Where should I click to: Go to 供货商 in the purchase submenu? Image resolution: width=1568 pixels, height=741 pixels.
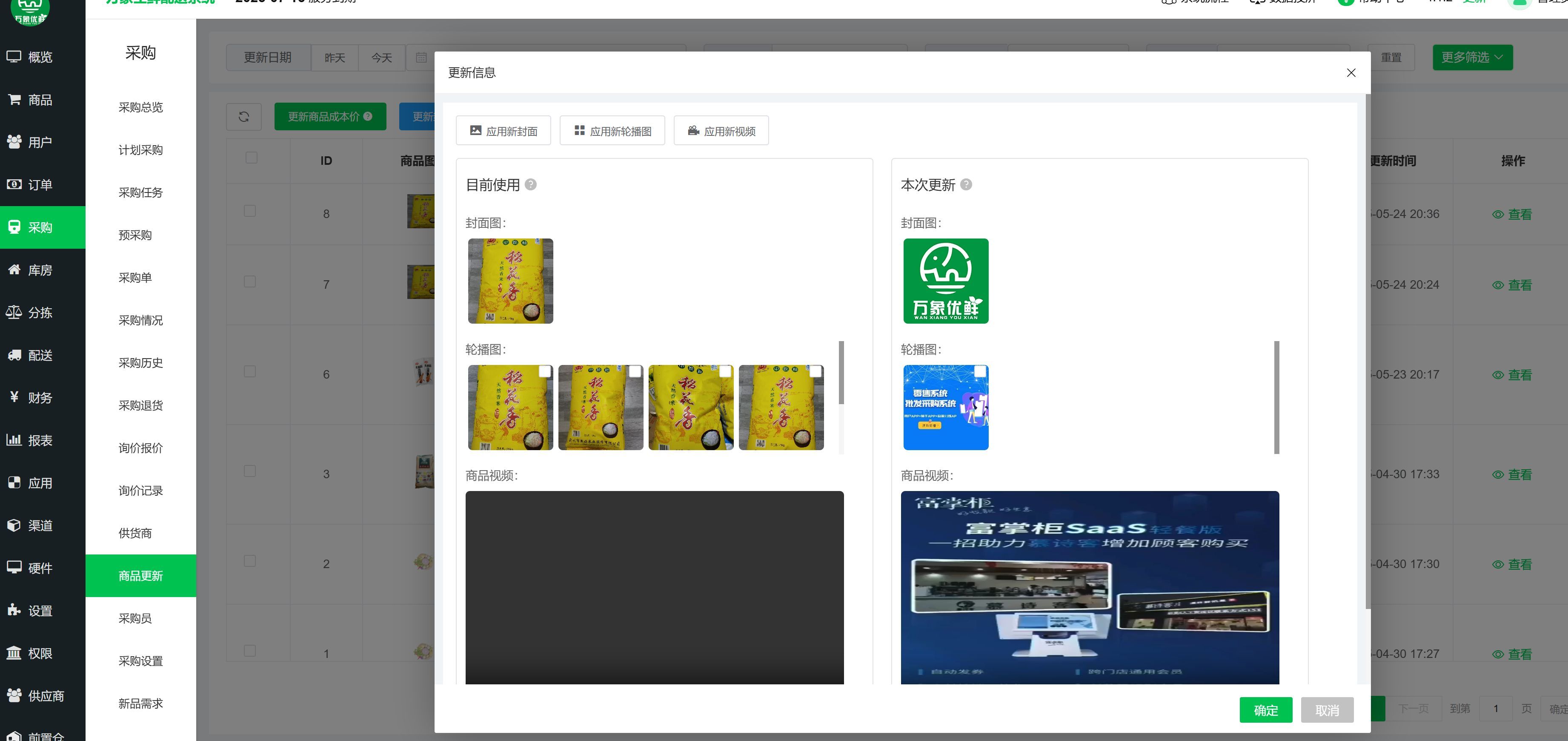135,533
